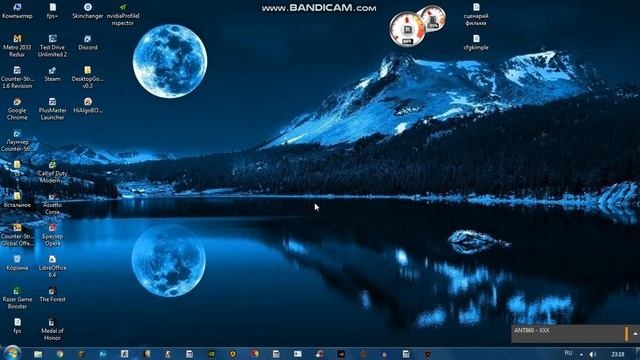
Task: Select the PlusMaster Launcher icon
Action: (x=52, y=109)
